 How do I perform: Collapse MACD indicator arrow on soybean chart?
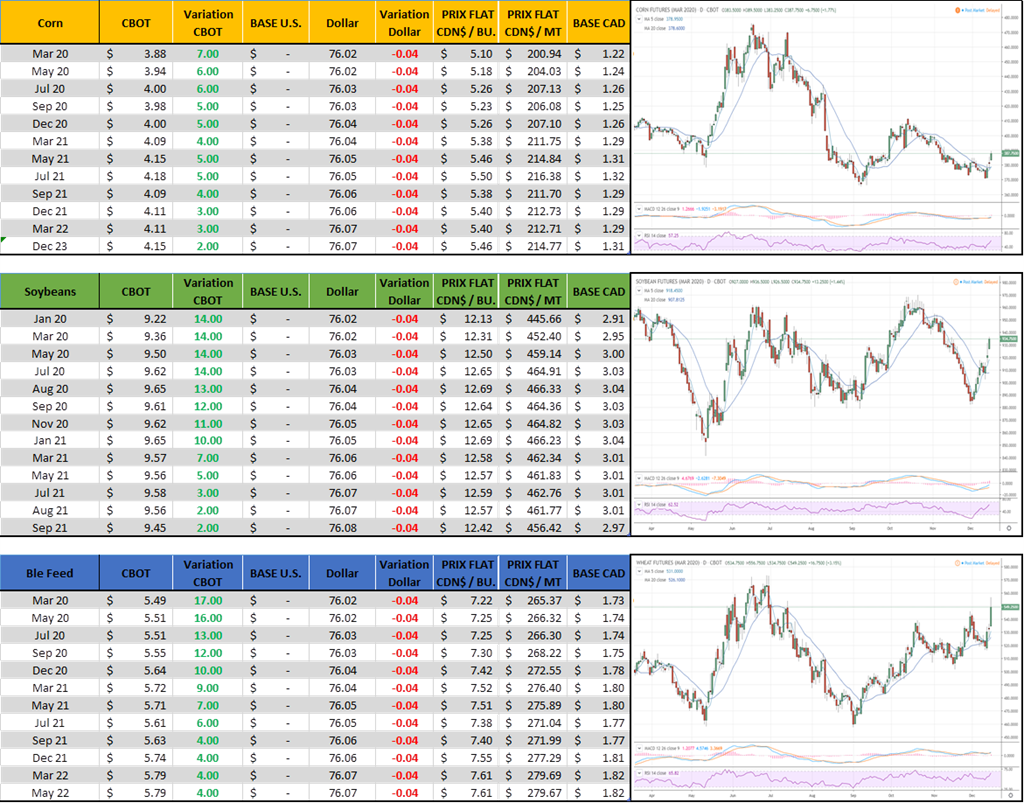638,478
